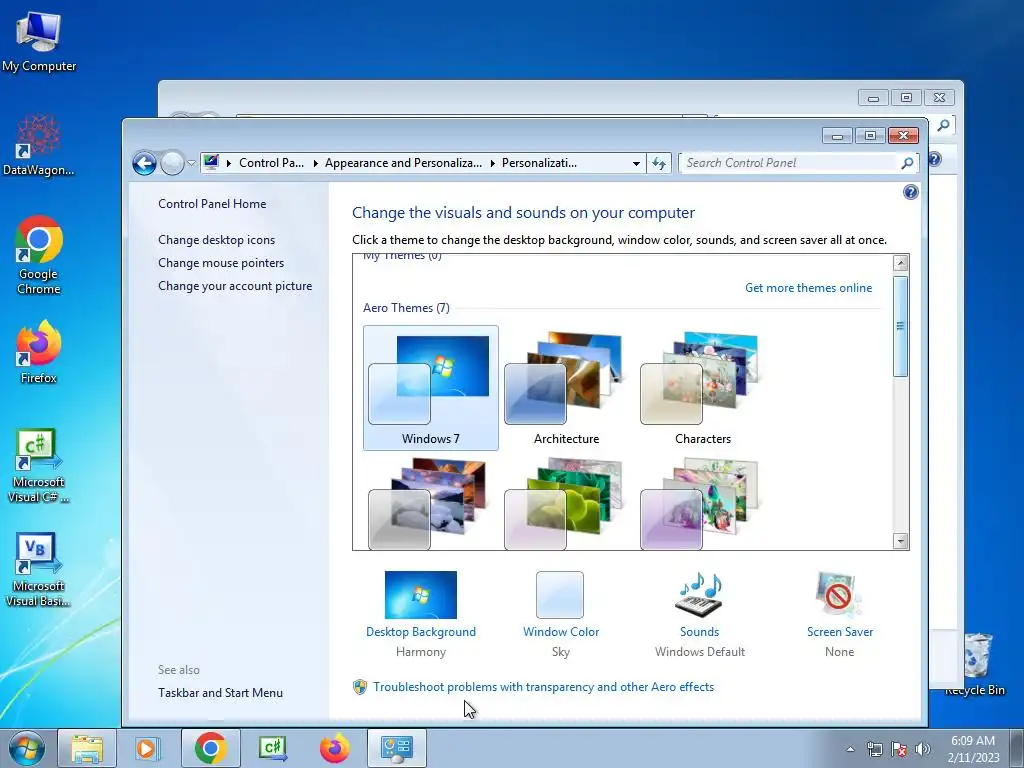This screenshot has height=768, width=1024.
Task: Click theme list scroll up arrow
Action: click(x=901, y=263)
